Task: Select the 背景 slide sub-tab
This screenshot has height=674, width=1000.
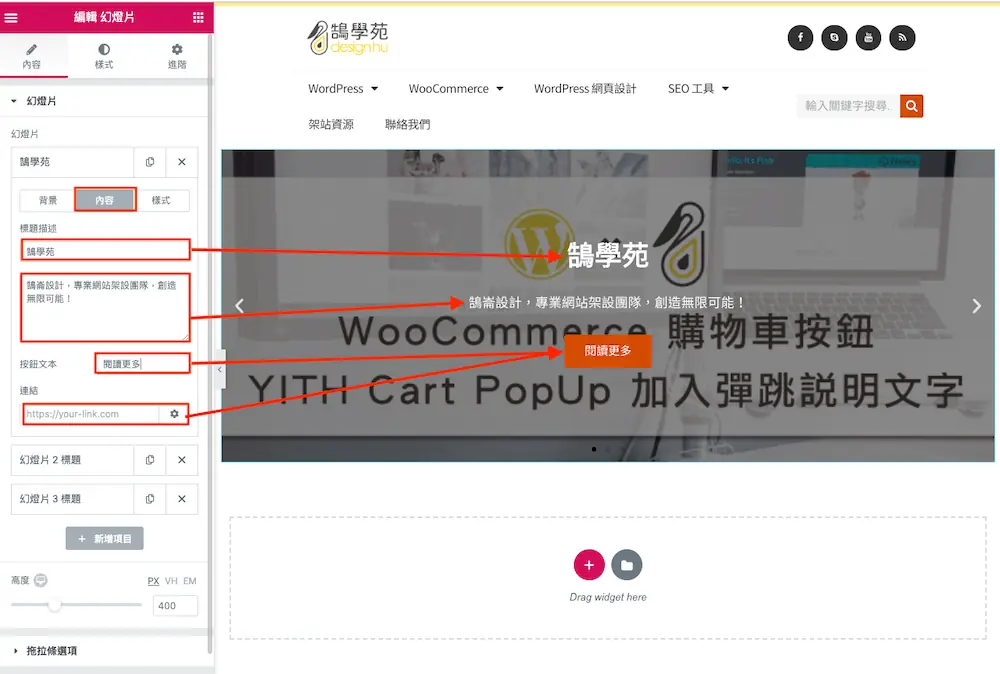Action: [x=48, y=200]
